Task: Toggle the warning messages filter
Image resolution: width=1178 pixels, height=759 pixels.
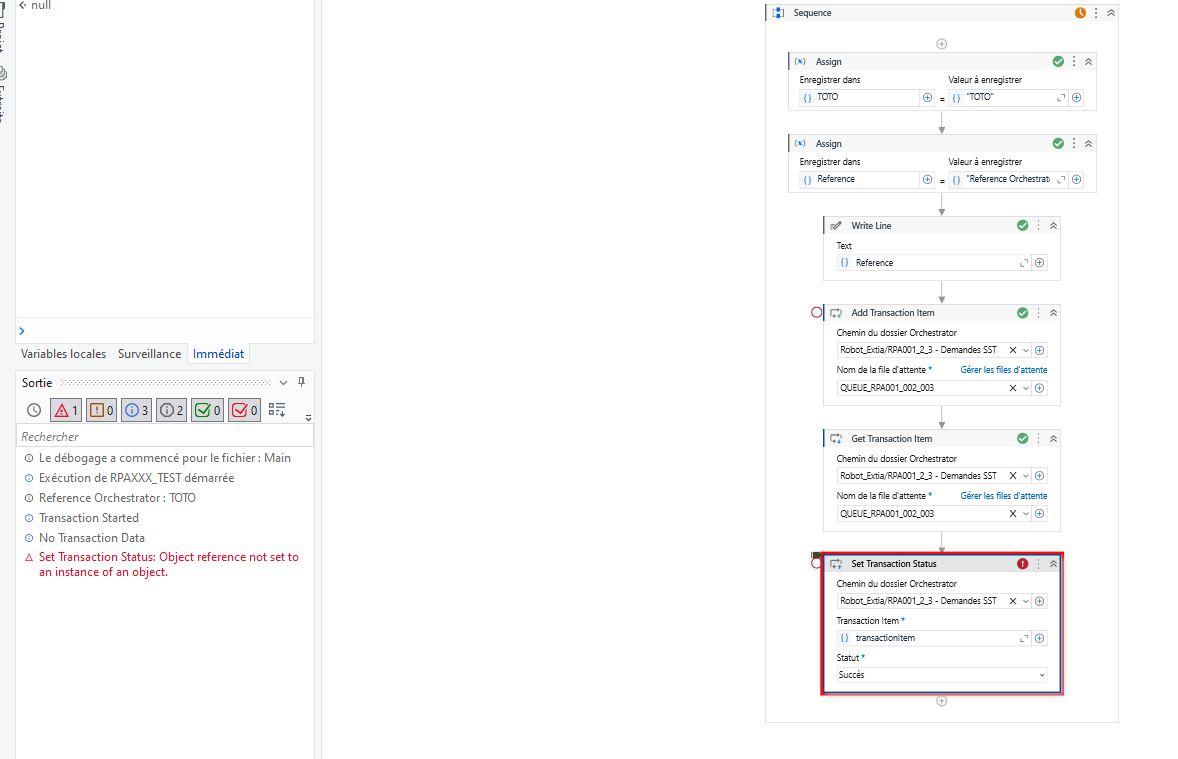Action: pyautogui.click(x=100, y=409)
